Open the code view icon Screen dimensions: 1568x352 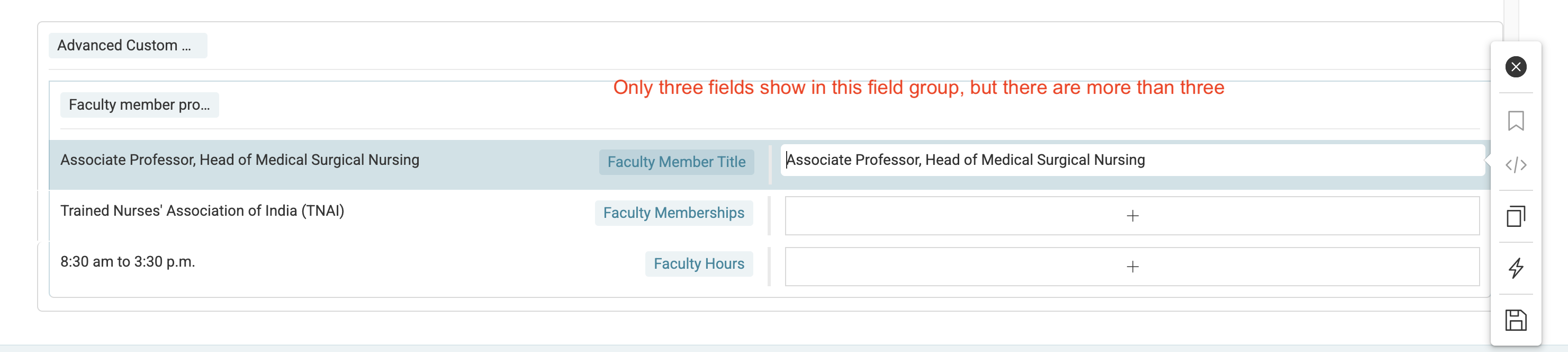[x=1516, y=165]
